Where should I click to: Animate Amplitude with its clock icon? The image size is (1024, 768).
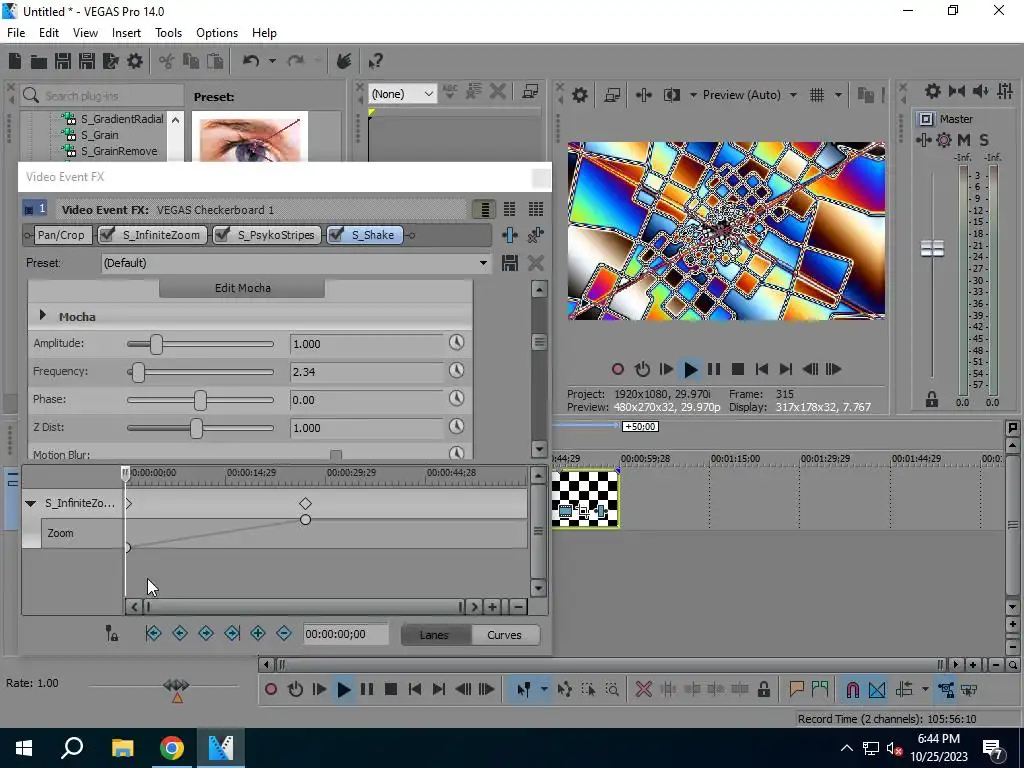(x=456, y=342)
